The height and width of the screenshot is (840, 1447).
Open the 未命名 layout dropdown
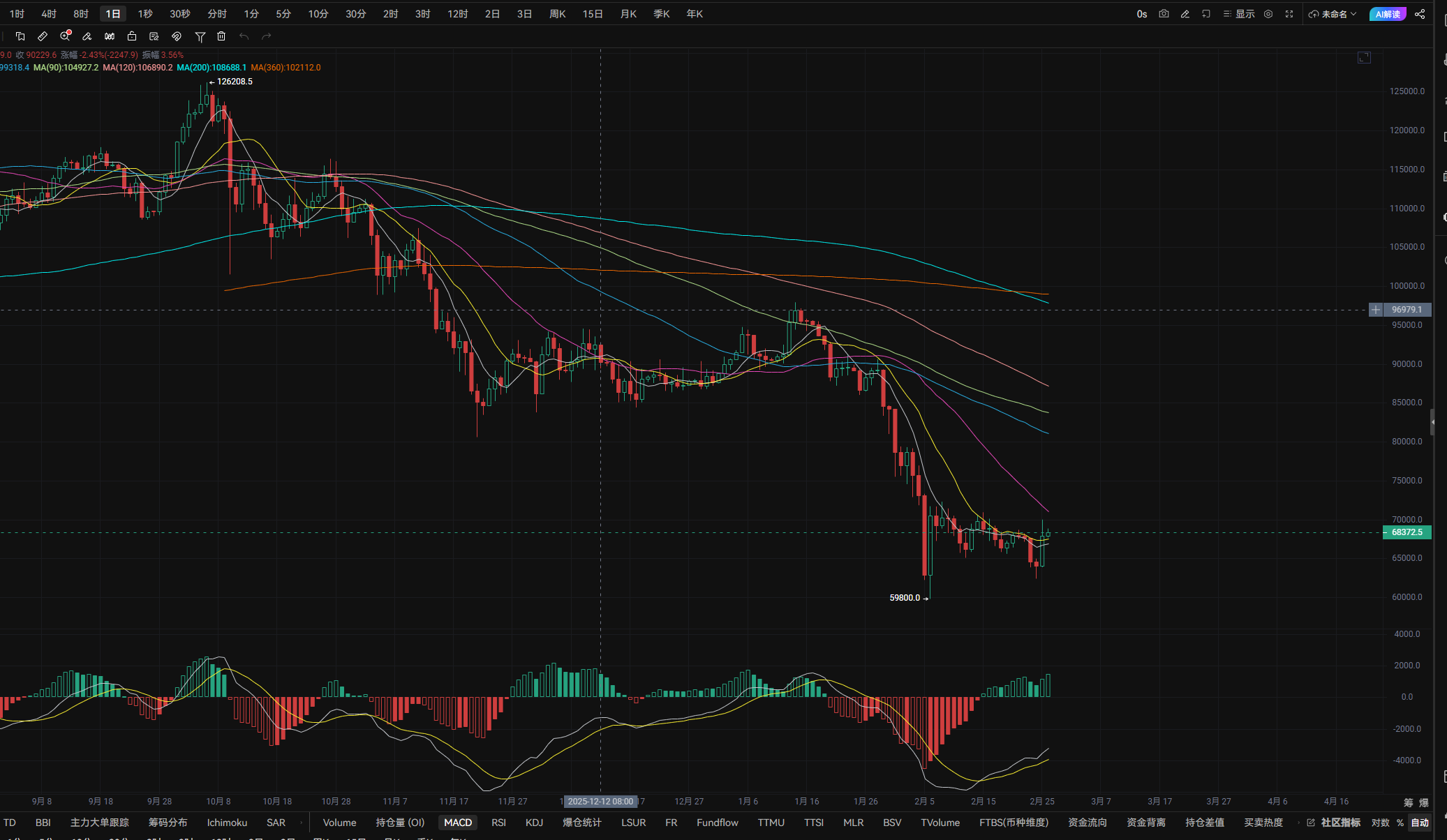pos(1333,14)
